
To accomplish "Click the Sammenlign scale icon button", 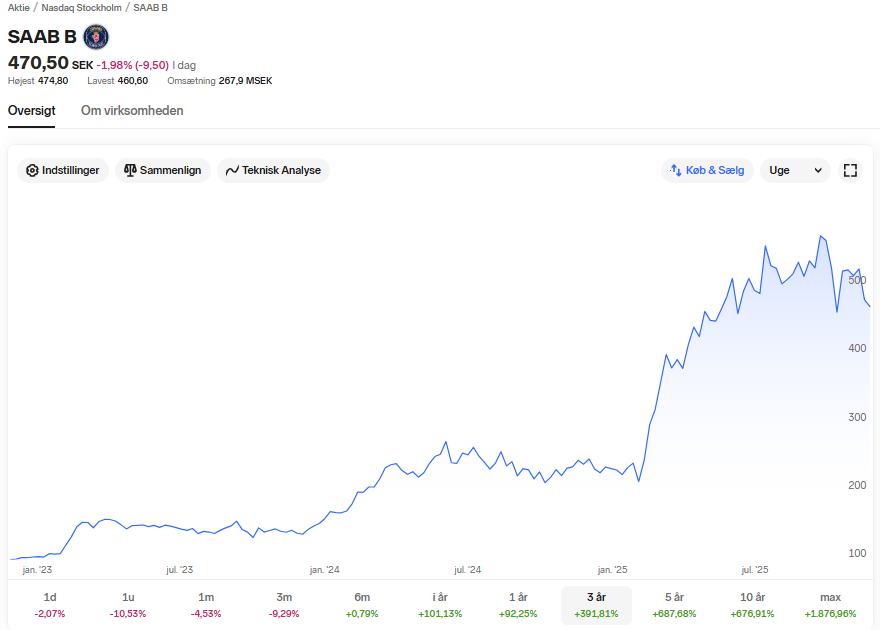I will tap(163, 170).
